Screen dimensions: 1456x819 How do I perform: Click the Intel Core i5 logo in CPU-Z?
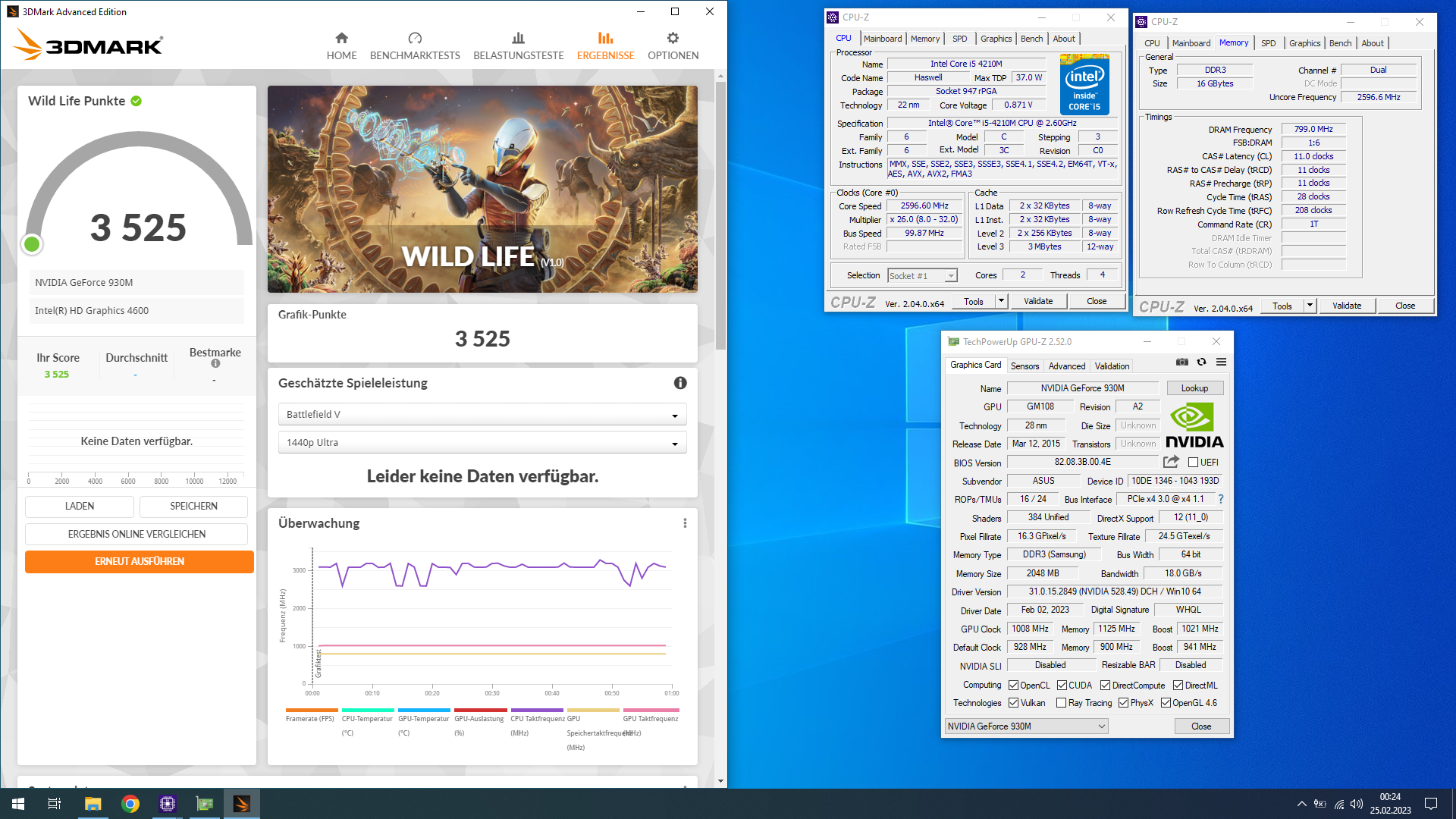click(x=1084, y=84)
